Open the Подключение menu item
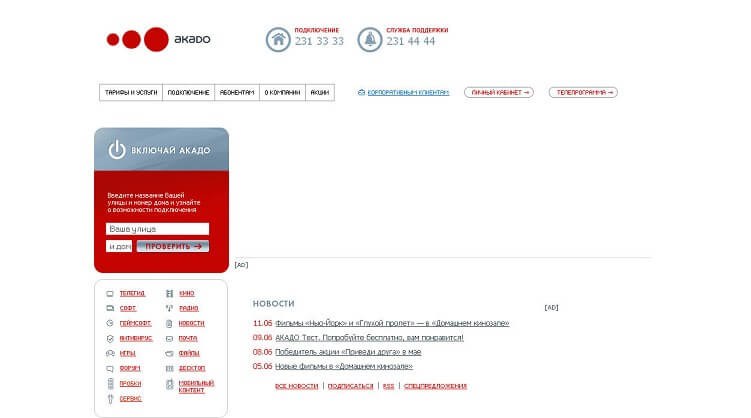The width and height of the screenshot is (751, 418). (188, 92)
